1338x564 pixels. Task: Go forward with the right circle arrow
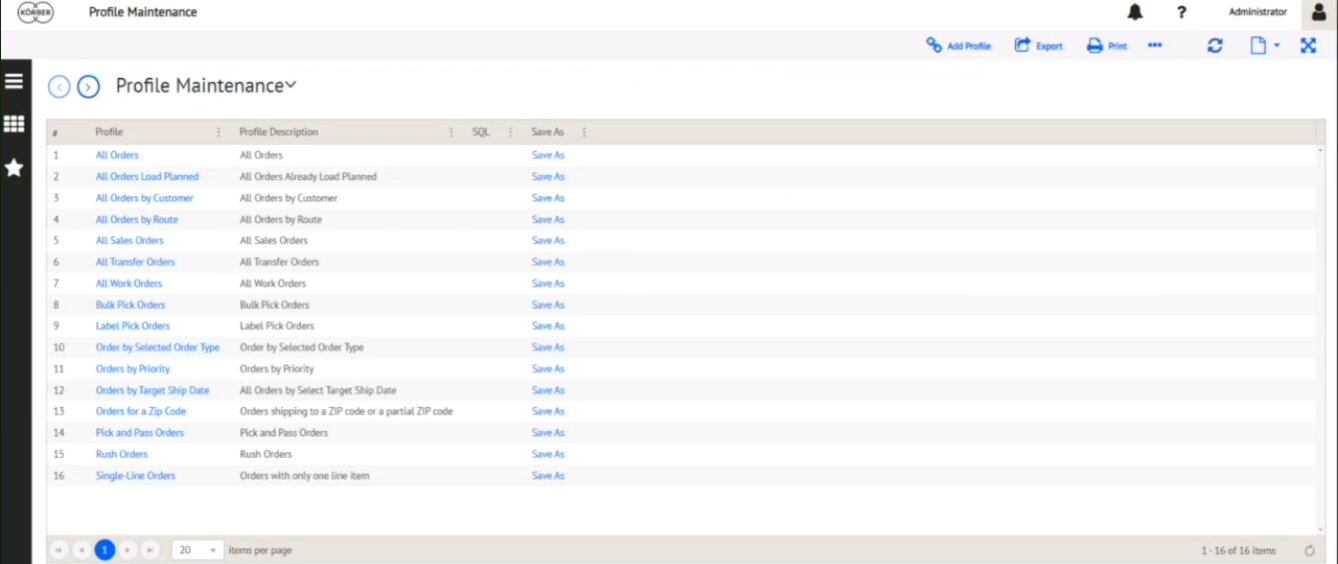[89, 87]
